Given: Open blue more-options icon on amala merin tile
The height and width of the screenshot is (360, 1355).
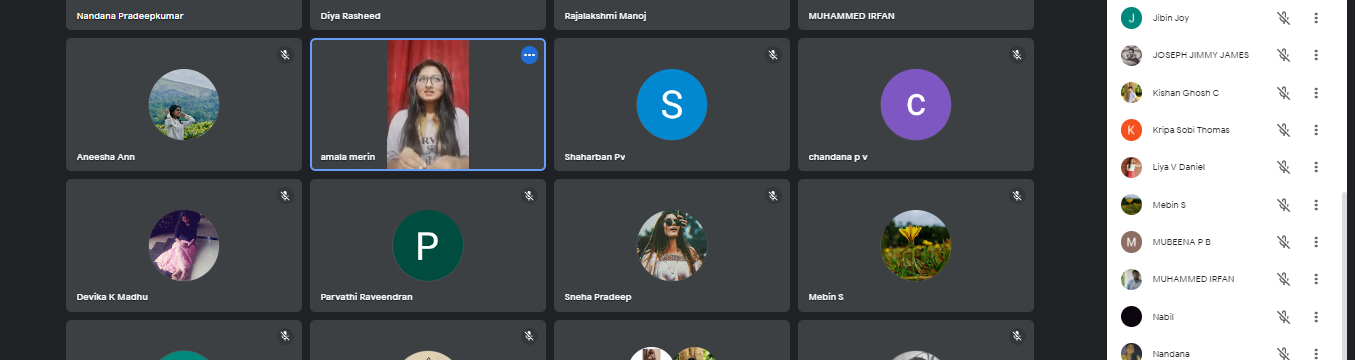Looking at the screenshot, I should [x=529, y=55].
